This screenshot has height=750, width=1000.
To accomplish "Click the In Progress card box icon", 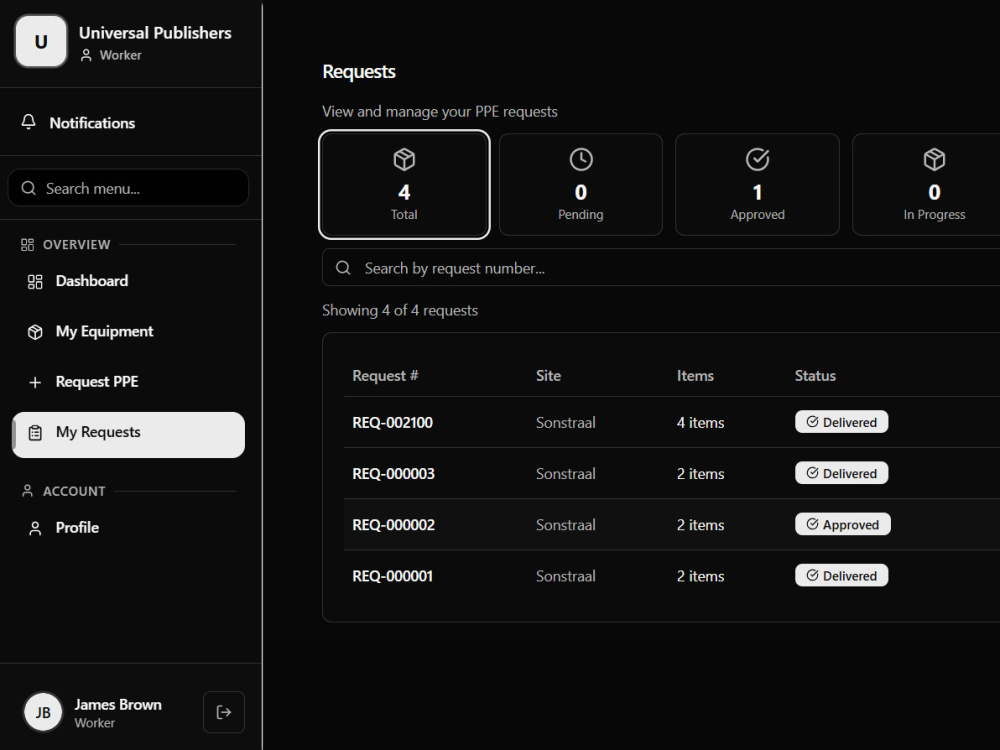I will (934, 159).
